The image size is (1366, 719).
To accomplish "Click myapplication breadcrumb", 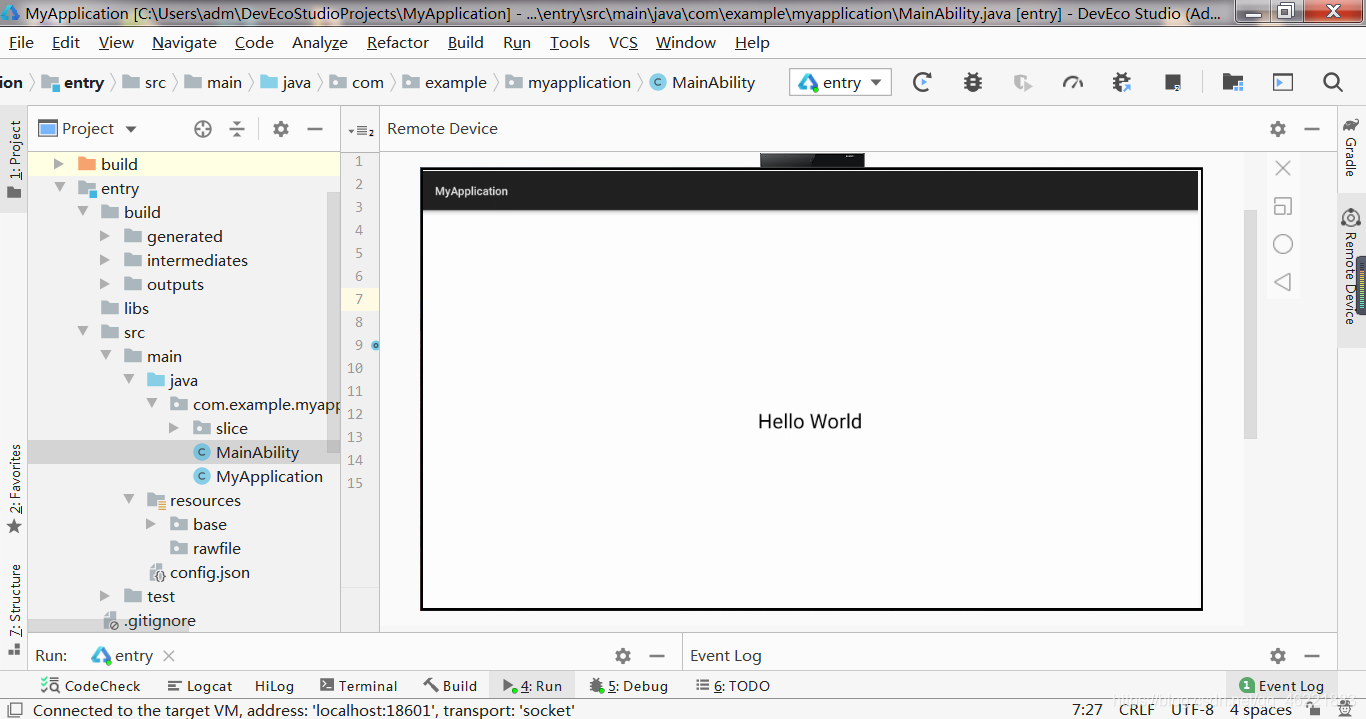I will (568, 83).
